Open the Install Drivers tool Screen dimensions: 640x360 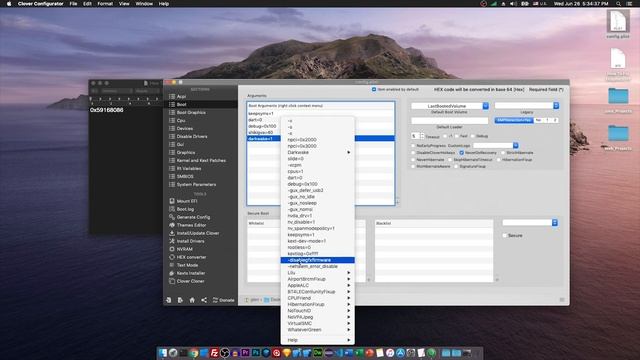click(190, 241)
